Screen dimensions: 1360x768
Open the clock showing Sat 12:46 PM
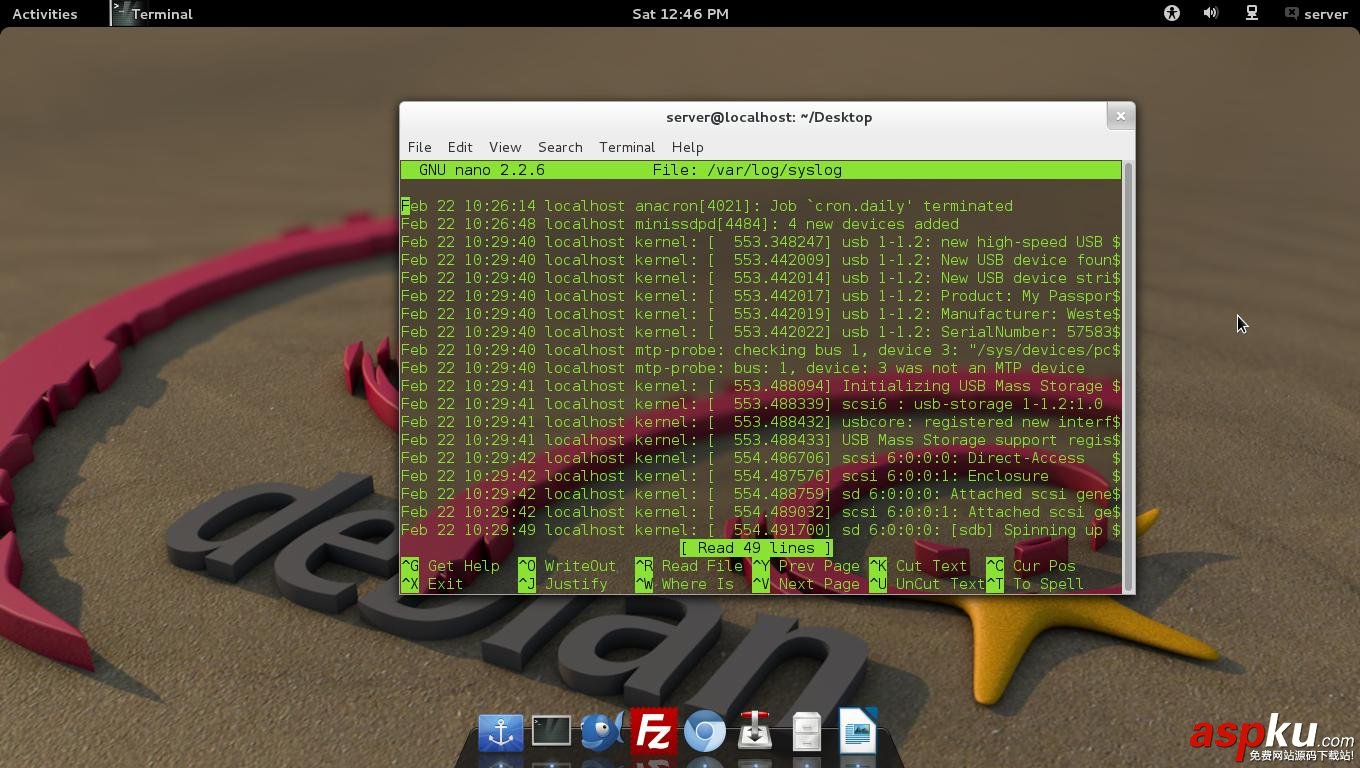680,13
